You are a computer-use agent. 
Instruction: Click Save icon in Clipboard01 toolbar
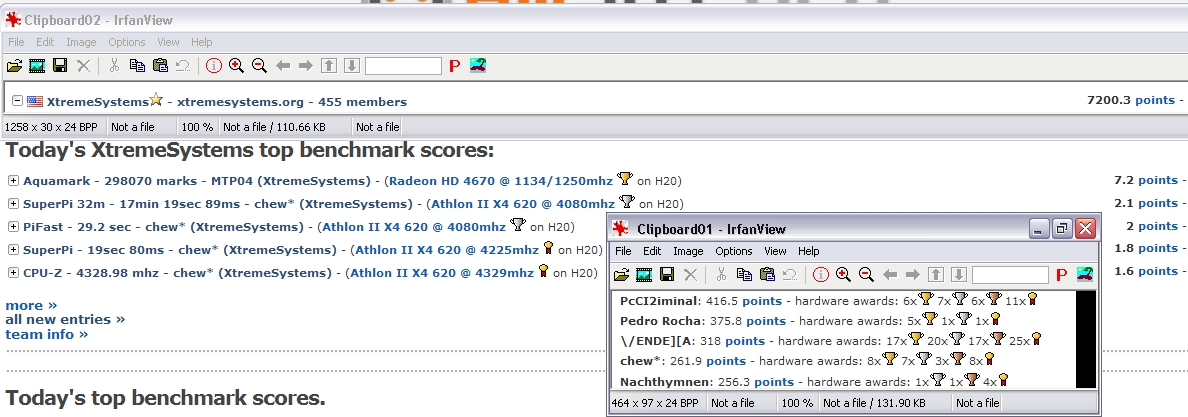click(x=667, y=274)
